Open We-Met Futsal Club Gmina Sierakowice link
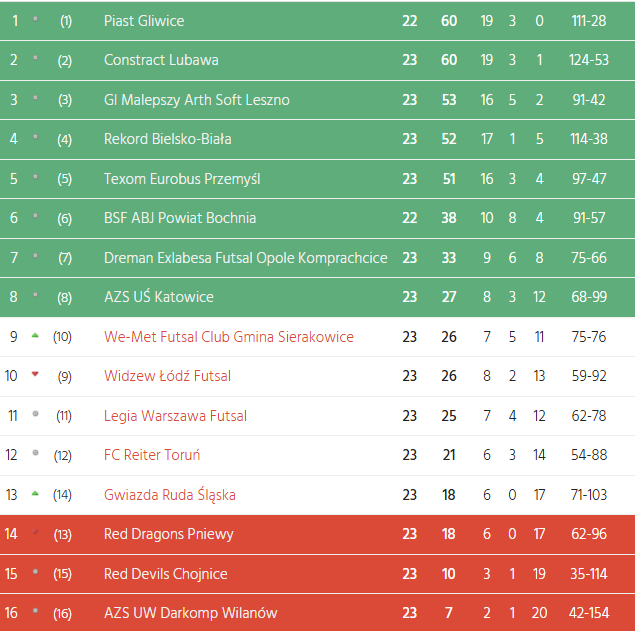Image resolution: width=635 pixels, height=631 pixels. pos(228,337)
